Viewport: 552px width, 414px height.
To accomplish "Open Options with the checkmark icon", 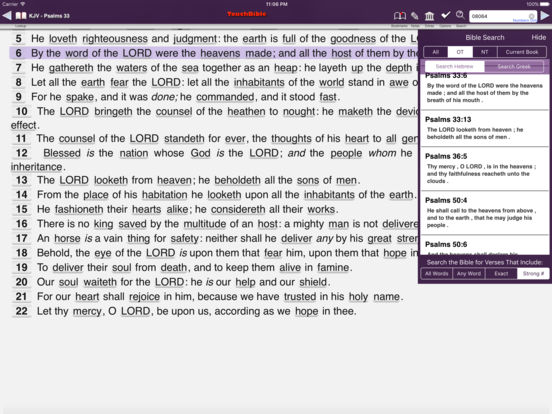I will [446, 15].
